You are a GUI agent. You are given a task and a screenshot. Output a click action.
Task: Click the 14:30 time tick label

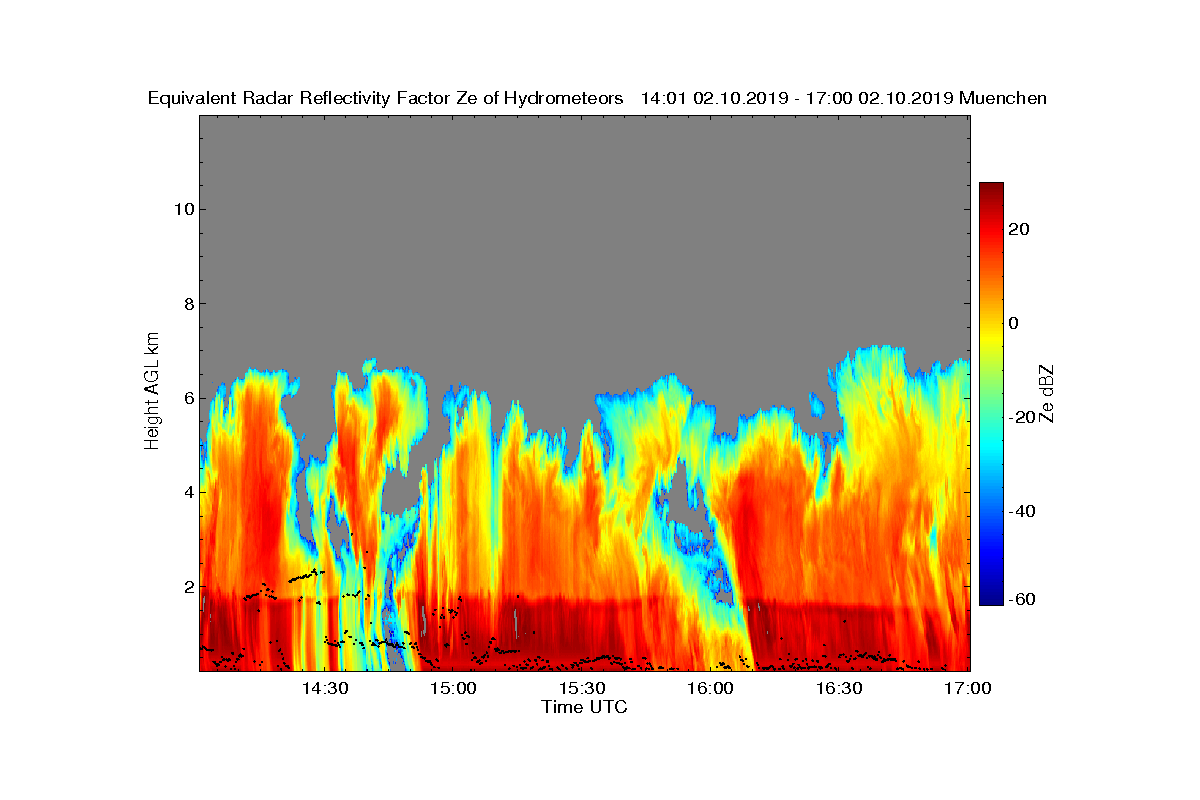pos(323,689)
